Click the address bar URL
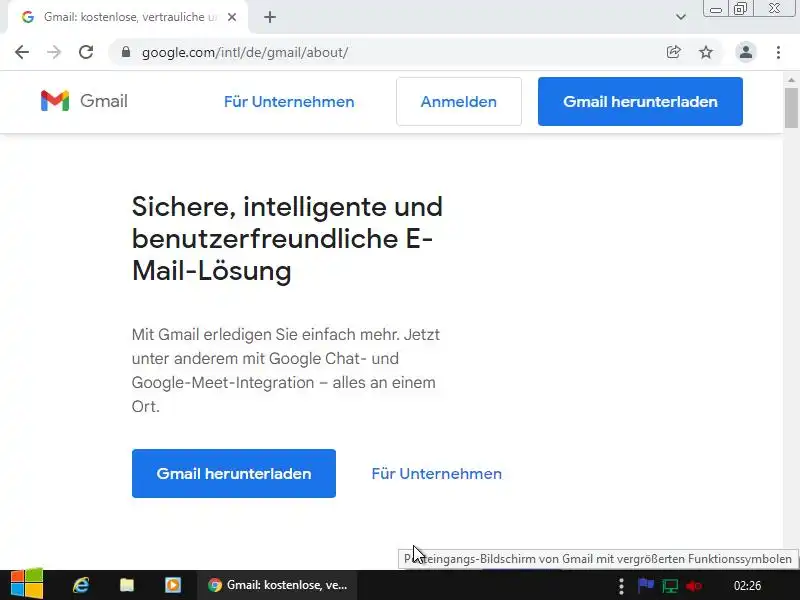Viewport: 800px width, 600px height. [x=245, y=52]
